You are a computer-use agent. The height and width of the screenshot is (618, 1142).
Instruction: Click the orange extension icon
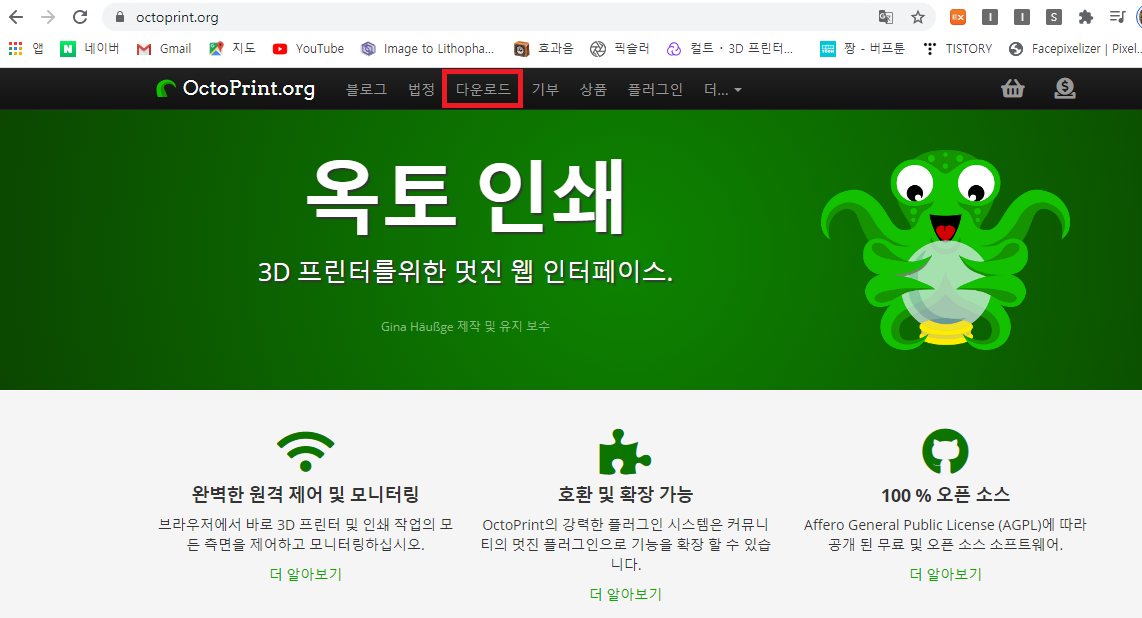[958, 17]
